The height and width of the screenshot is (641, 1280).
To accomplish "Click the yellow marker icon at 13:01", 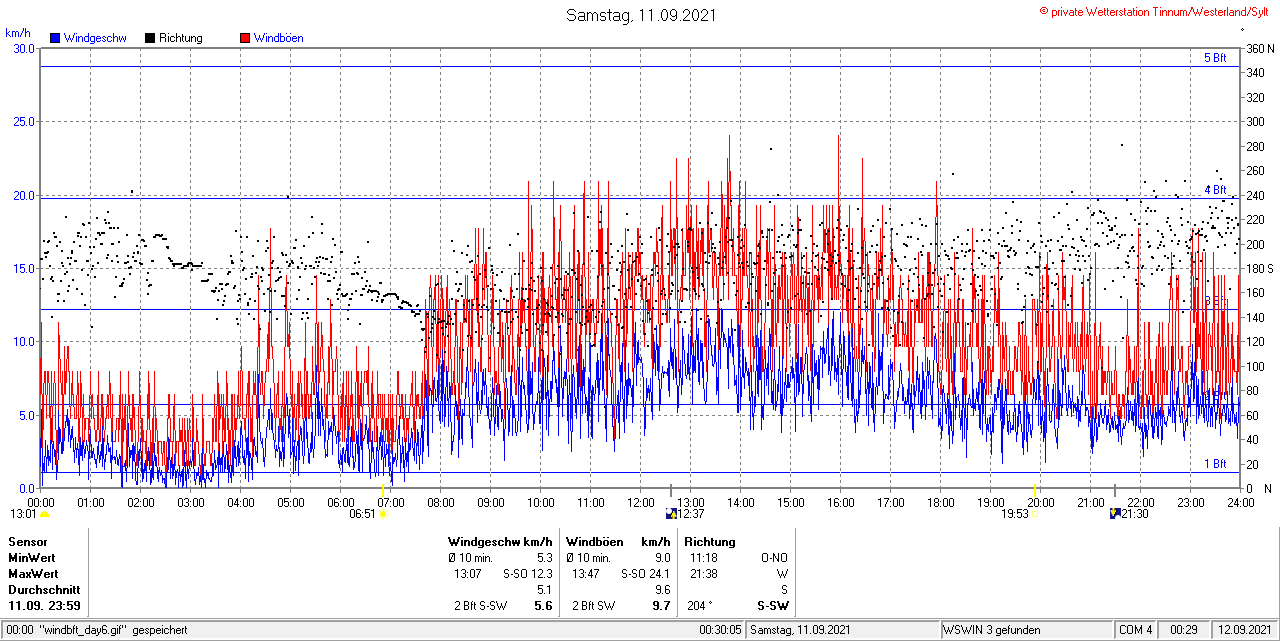I will [44, 514].
